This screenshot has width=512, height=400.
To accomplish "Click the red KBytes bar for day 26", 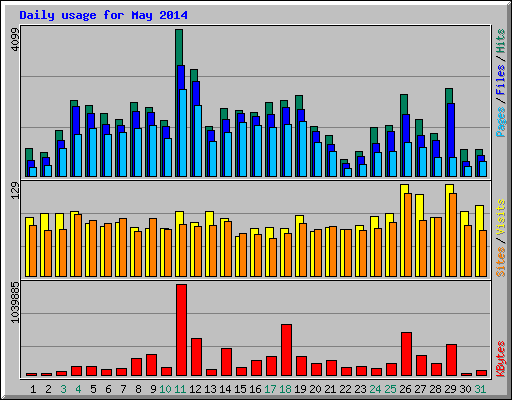I will [x=407, y=354].
